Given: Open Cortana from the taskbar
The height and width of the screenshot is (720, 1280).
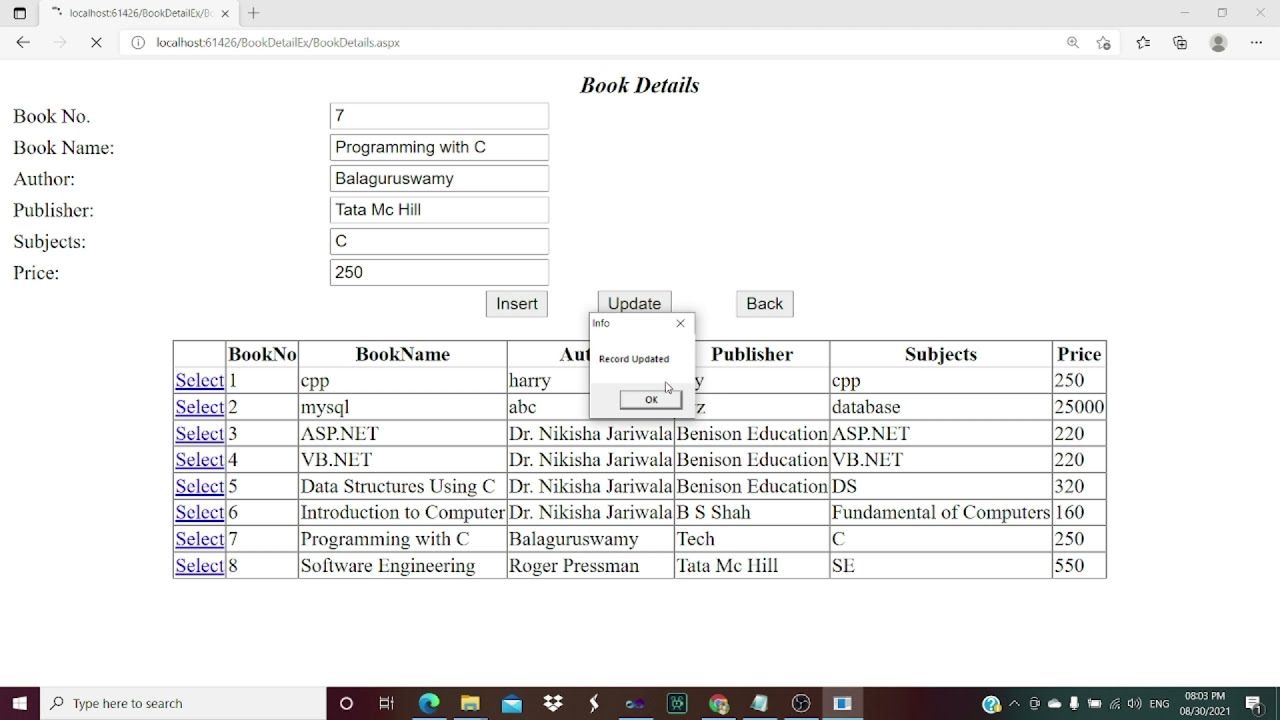Looking at the screenshot, I should click(x=346, y=703).
